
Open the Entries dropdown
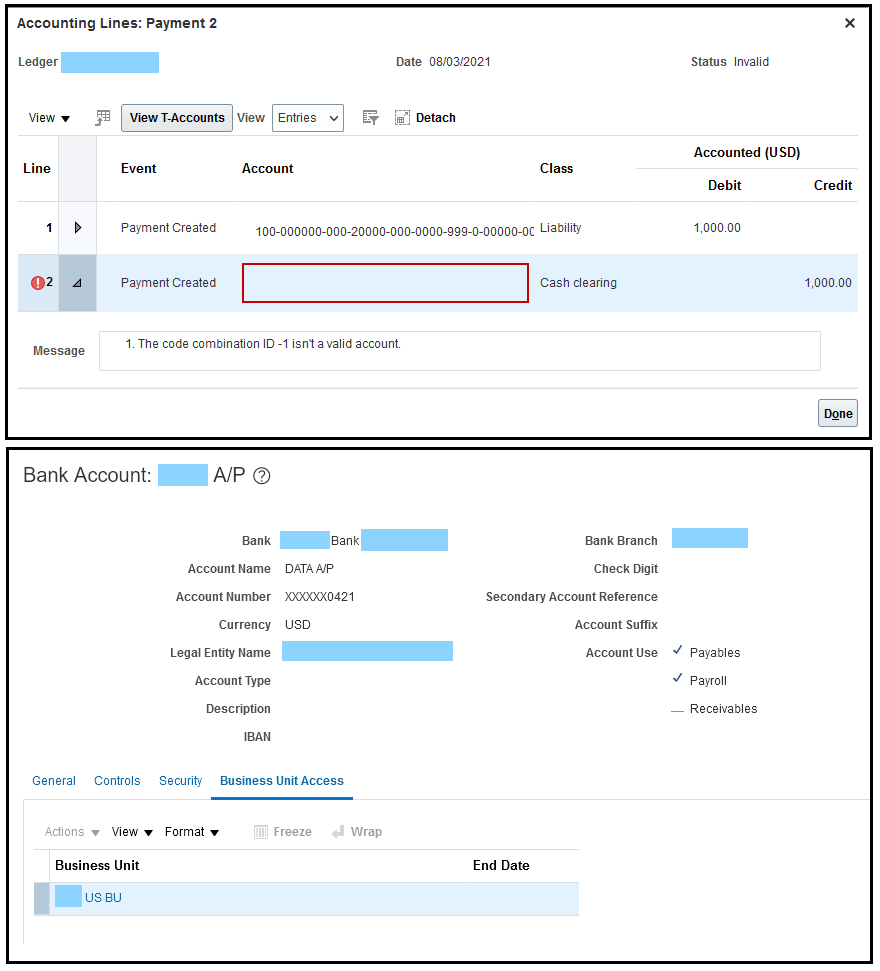[x=308, y=118]
